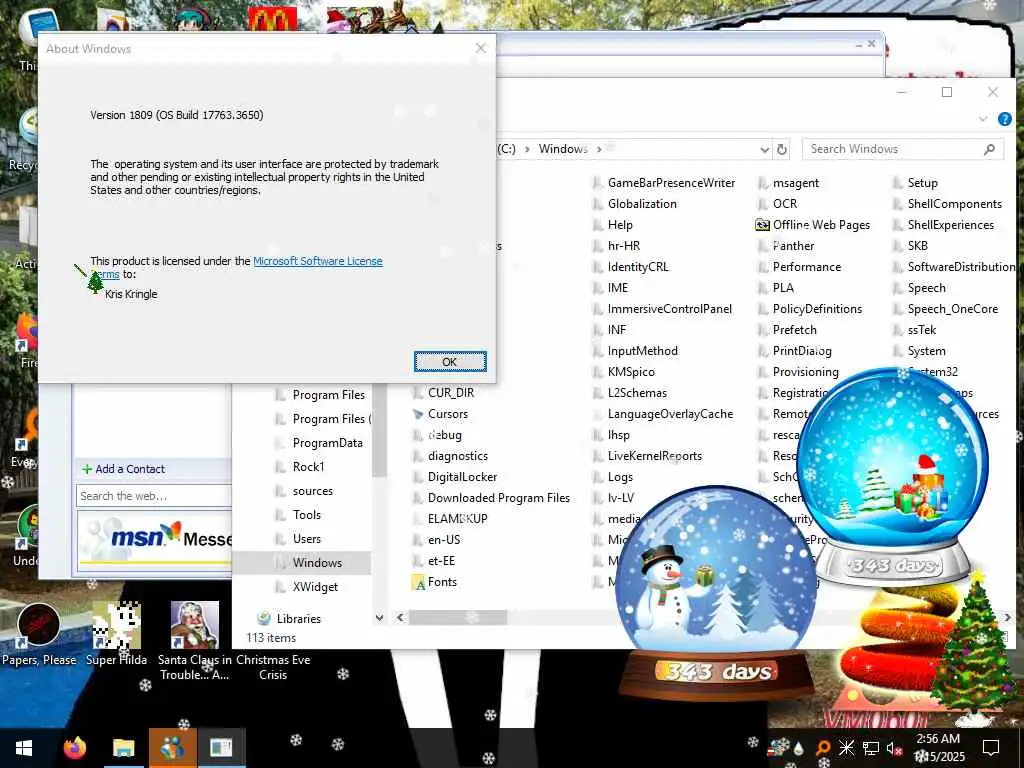
Task: Select the SoftwareDistribution folder
Action: [x=961, y=267]
